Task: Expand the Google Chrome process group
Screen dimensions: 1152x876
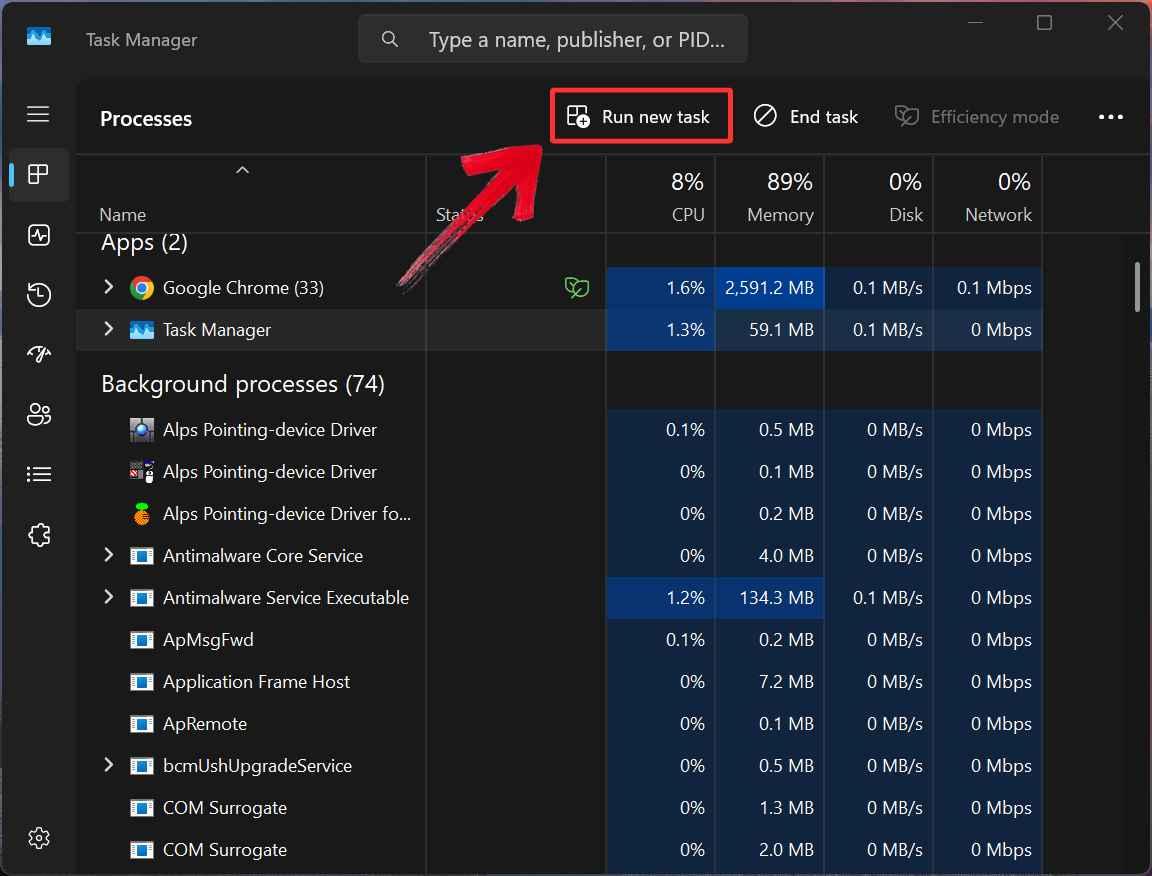Action: pos(108,287)
